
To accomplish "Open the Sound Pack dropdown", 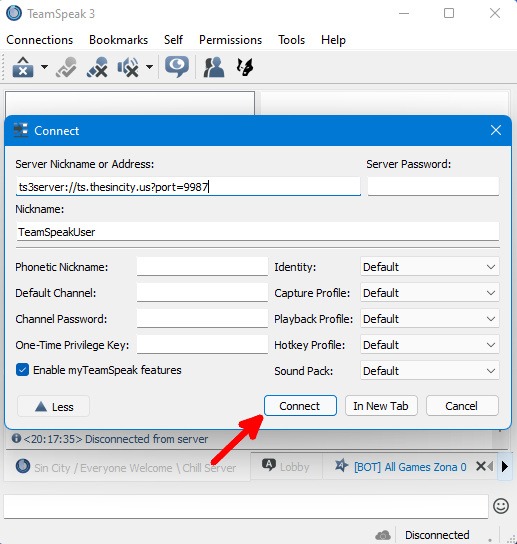I will [430, 371].
